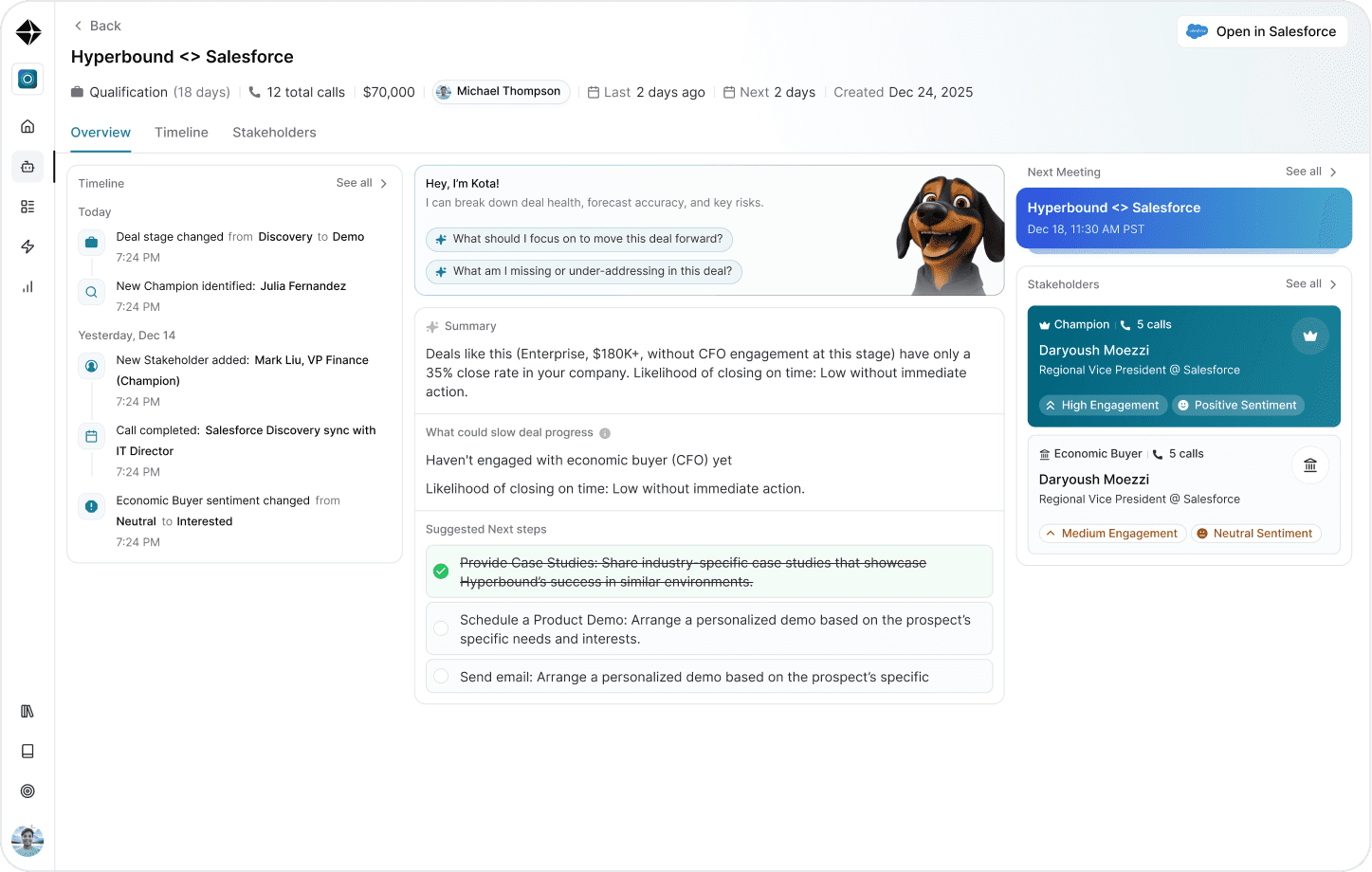Open the Champion Daryoush Moezzi stakeholder card
The height and width of the screenshot is (872, 1372).
(1183, 366)
